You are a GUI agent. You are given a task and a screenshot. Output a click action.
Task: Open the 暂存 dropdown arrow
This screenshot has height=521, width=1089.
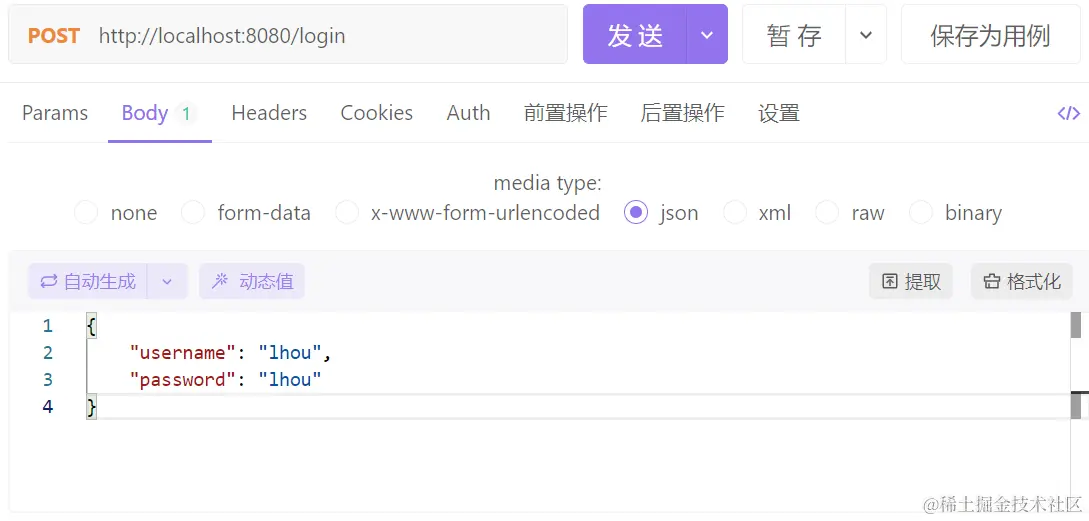tap(866, 35)
